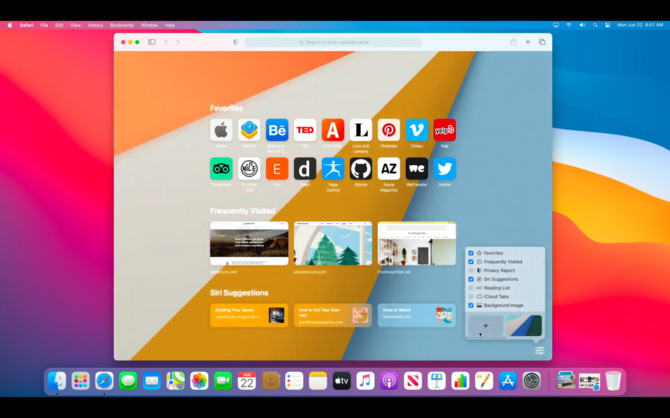Show the tab overview
Image resolution: width=670 pixels, height=418 pixels.
[542, 42]
